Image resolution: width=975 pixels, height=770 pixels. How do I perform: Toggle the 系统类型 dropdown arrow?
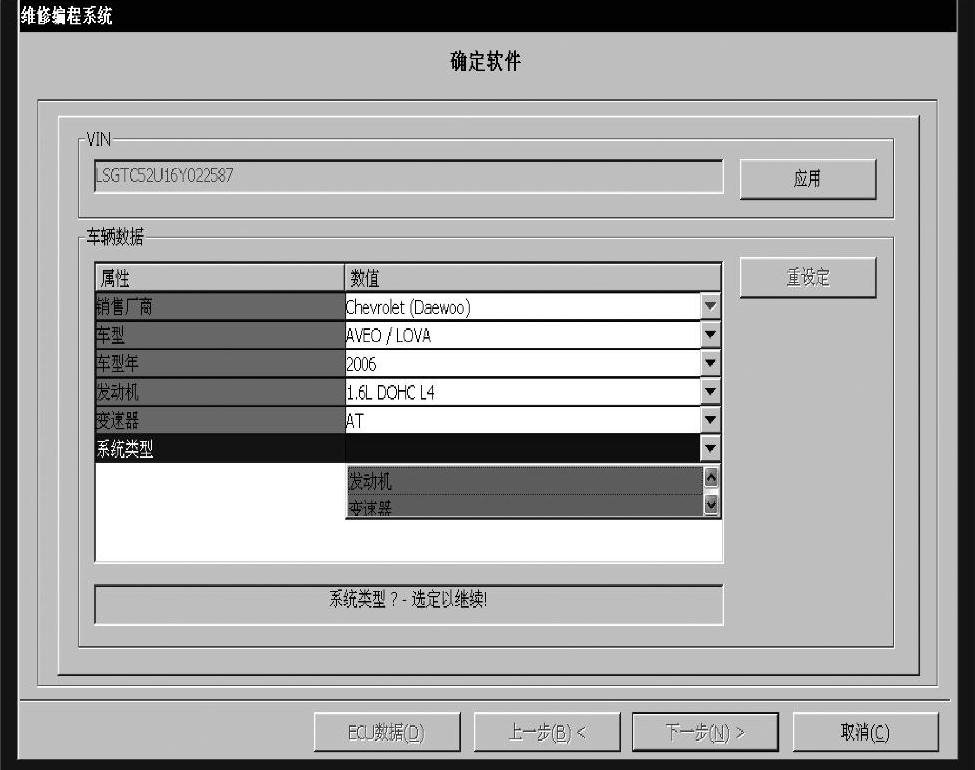click(710, 450)
